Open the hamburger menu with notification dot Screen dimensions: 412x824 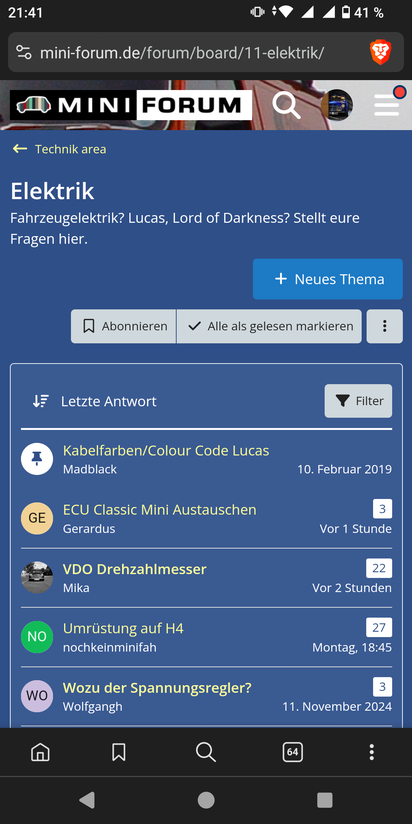388,105
